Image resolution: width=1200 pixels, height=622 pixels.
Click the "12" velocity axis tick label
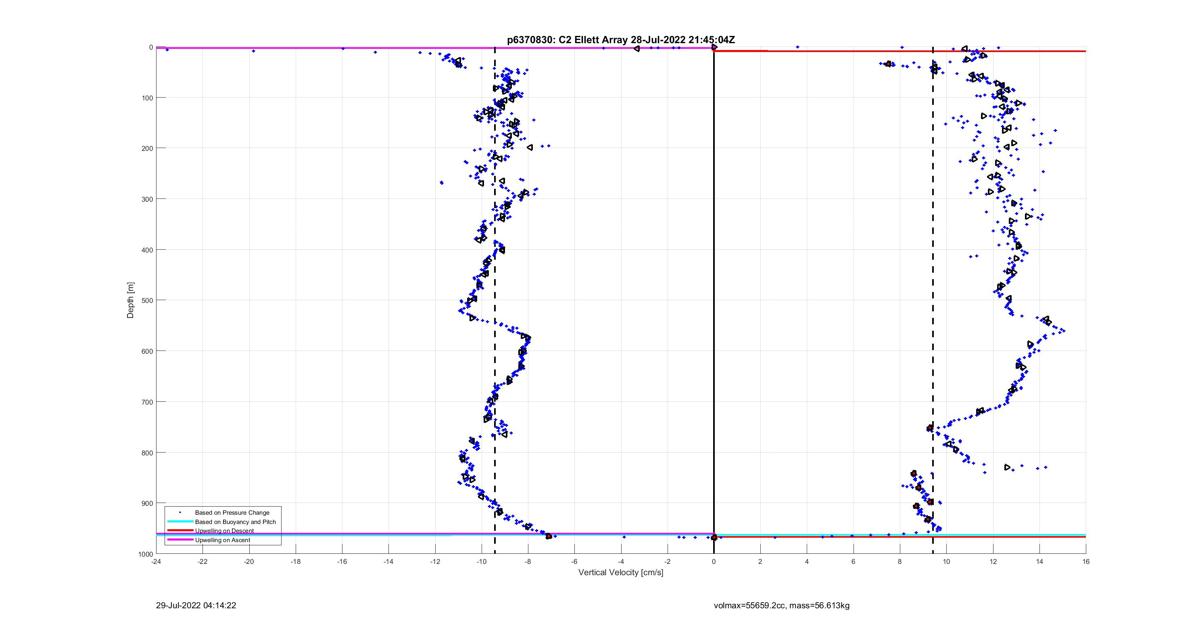pos(993,562)
